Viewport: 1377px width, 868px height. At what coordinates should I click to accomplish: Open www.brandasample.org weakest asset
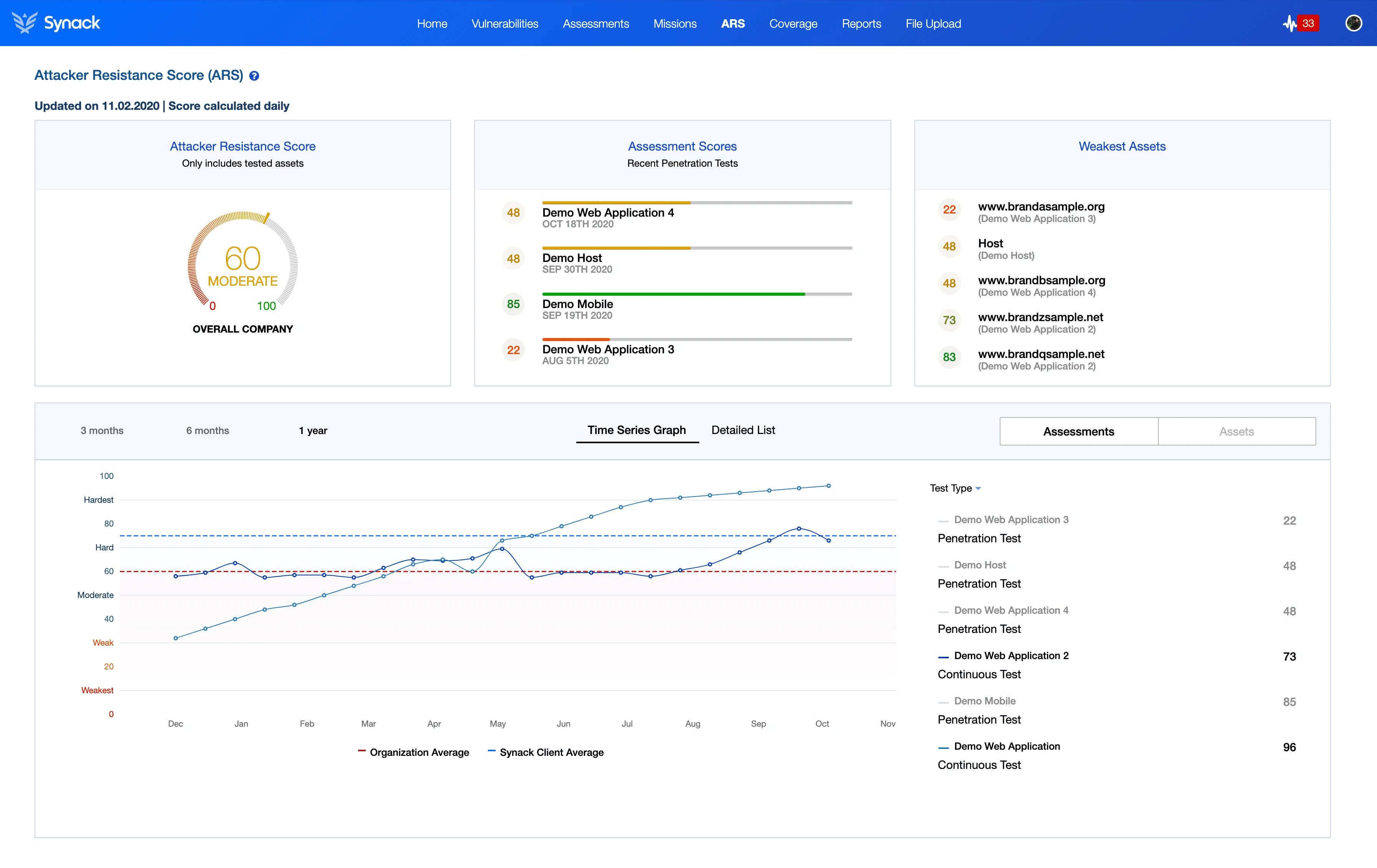tap(1041, 206)
